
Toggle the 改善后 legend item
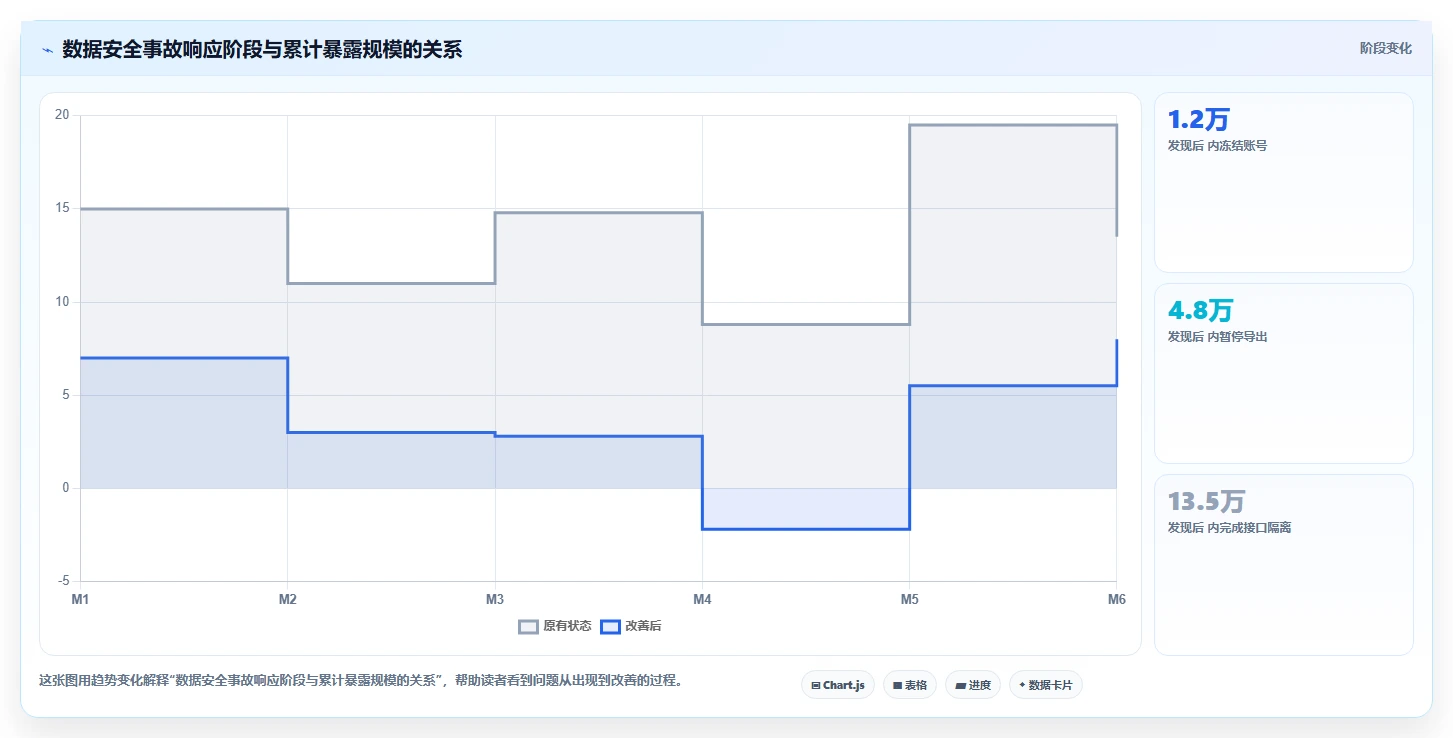631,627
